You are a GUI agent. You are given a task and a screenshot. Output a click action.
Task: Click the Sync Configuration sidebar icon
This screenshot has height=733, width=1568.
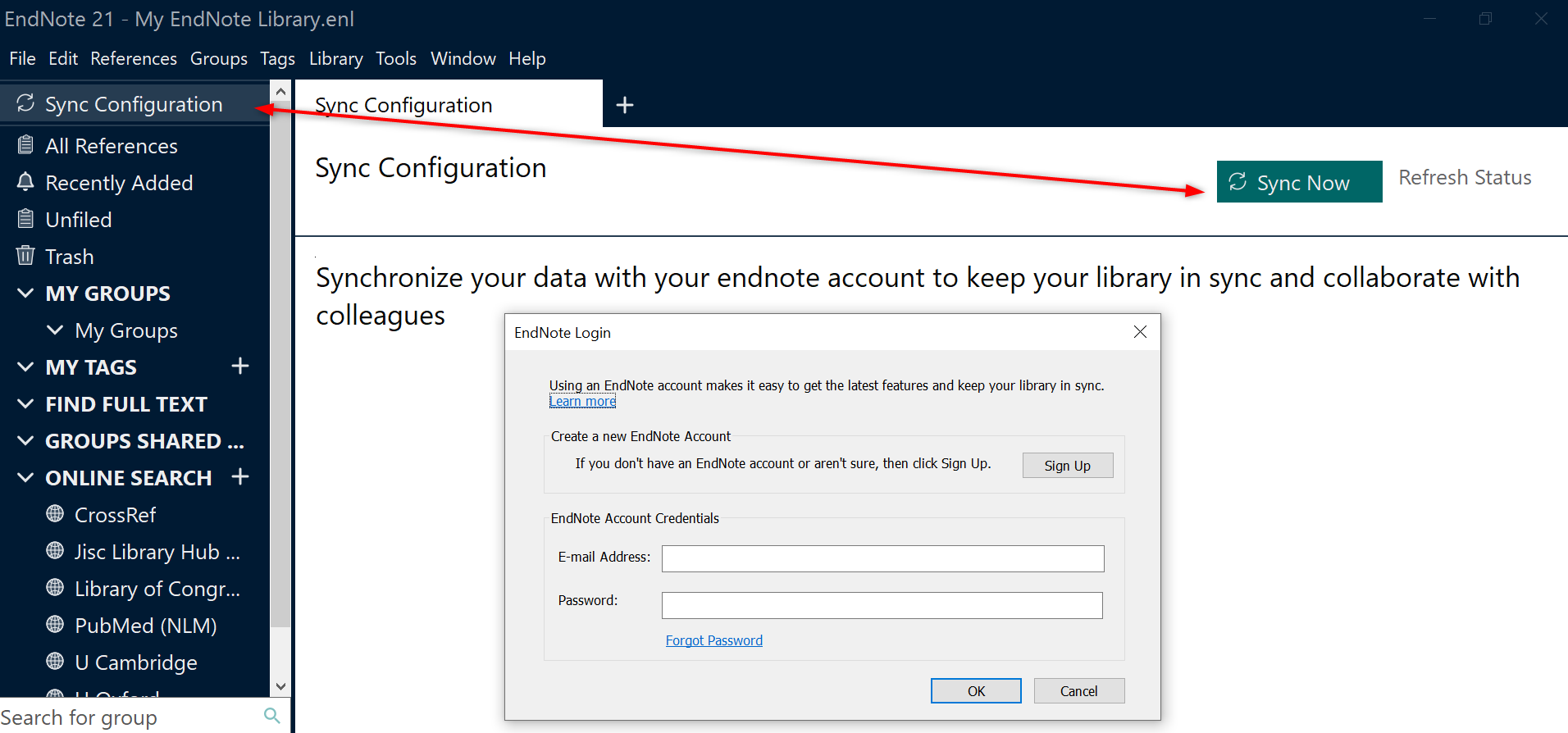(x=25, y=103)
